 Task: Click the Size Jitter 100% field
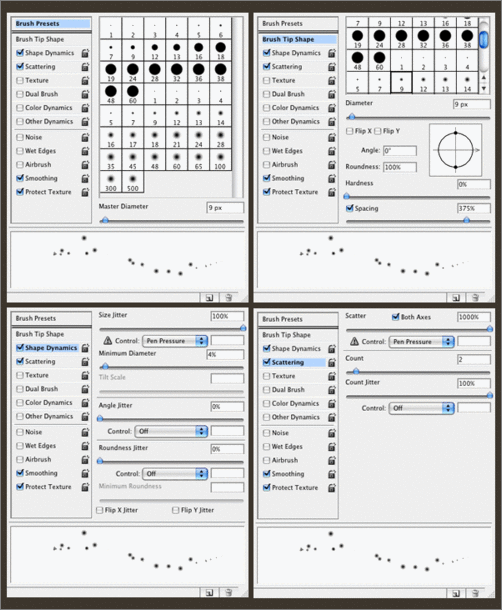(228, 316)
